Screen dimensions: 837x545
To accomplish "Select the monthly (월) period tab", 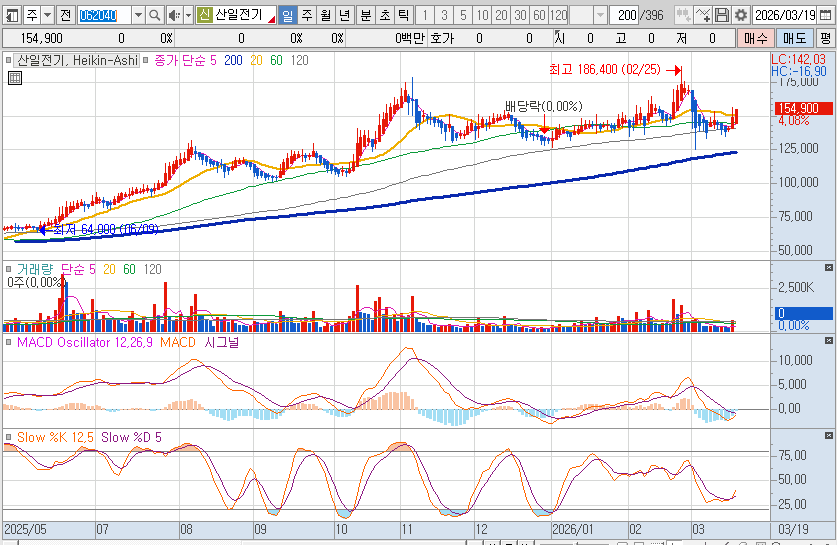I will pyautogui.click(x=326, y=15).
